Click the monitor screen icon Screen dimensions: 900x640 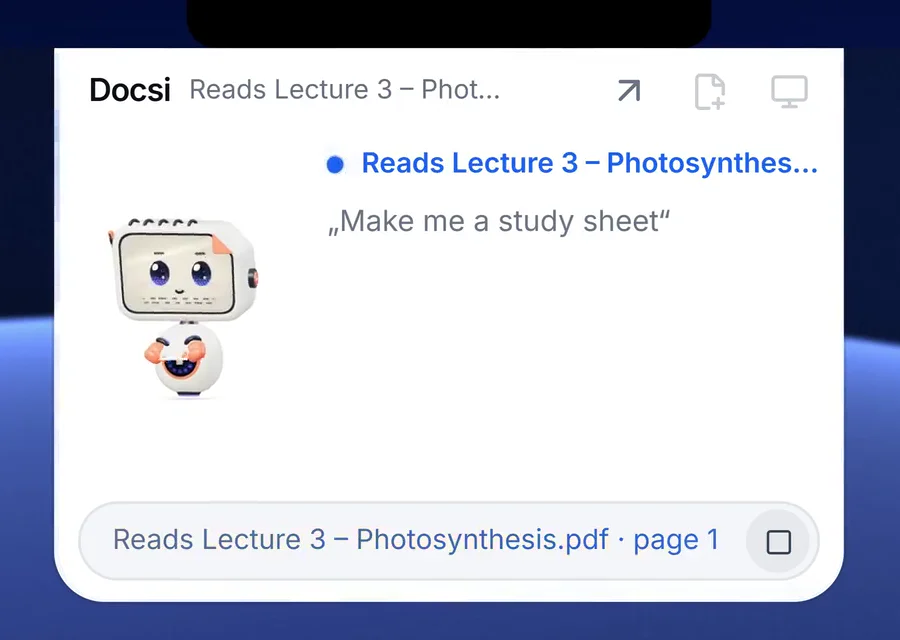[x=789, y=91]
